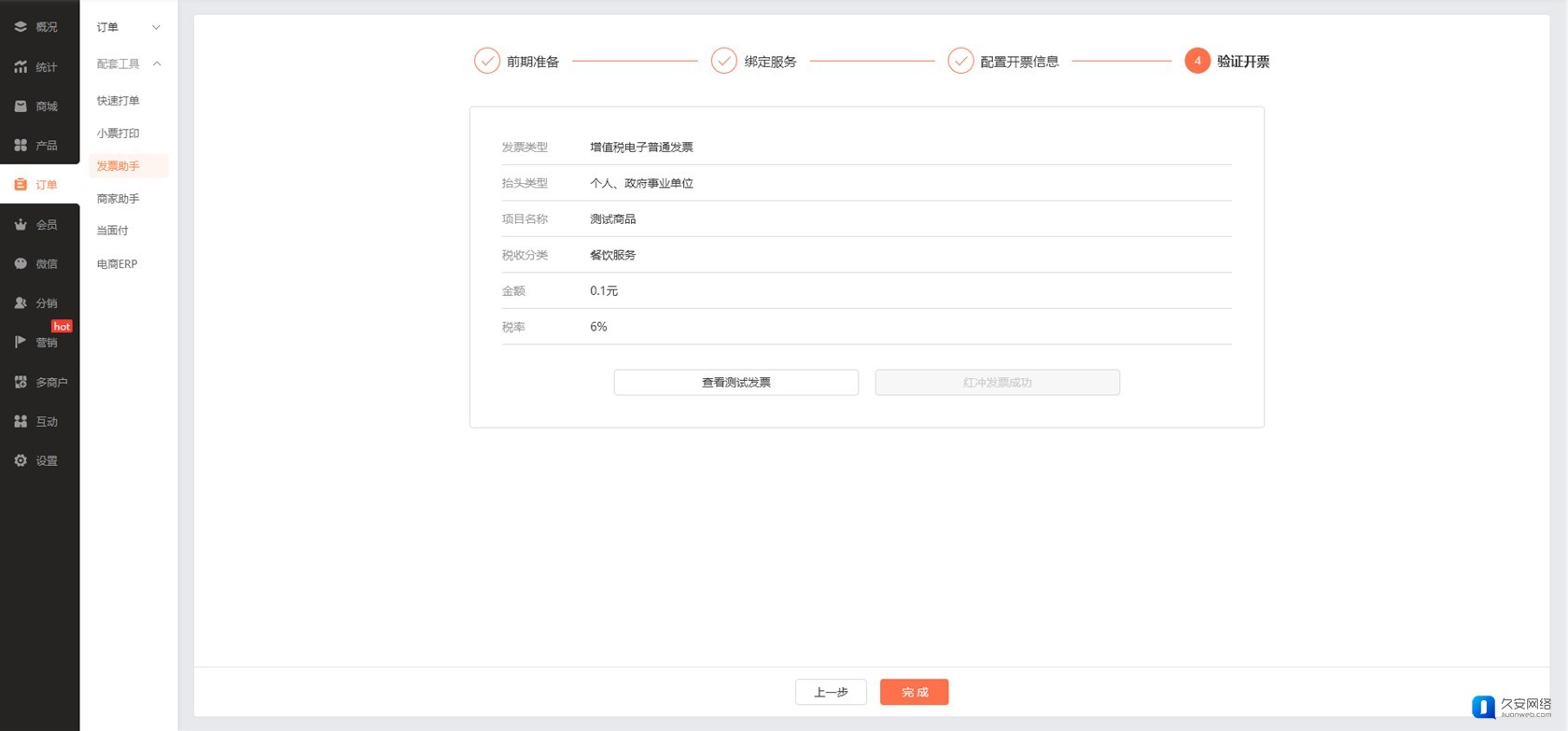Select the 商城 mall icon
1568x731 pixels.
21,106
